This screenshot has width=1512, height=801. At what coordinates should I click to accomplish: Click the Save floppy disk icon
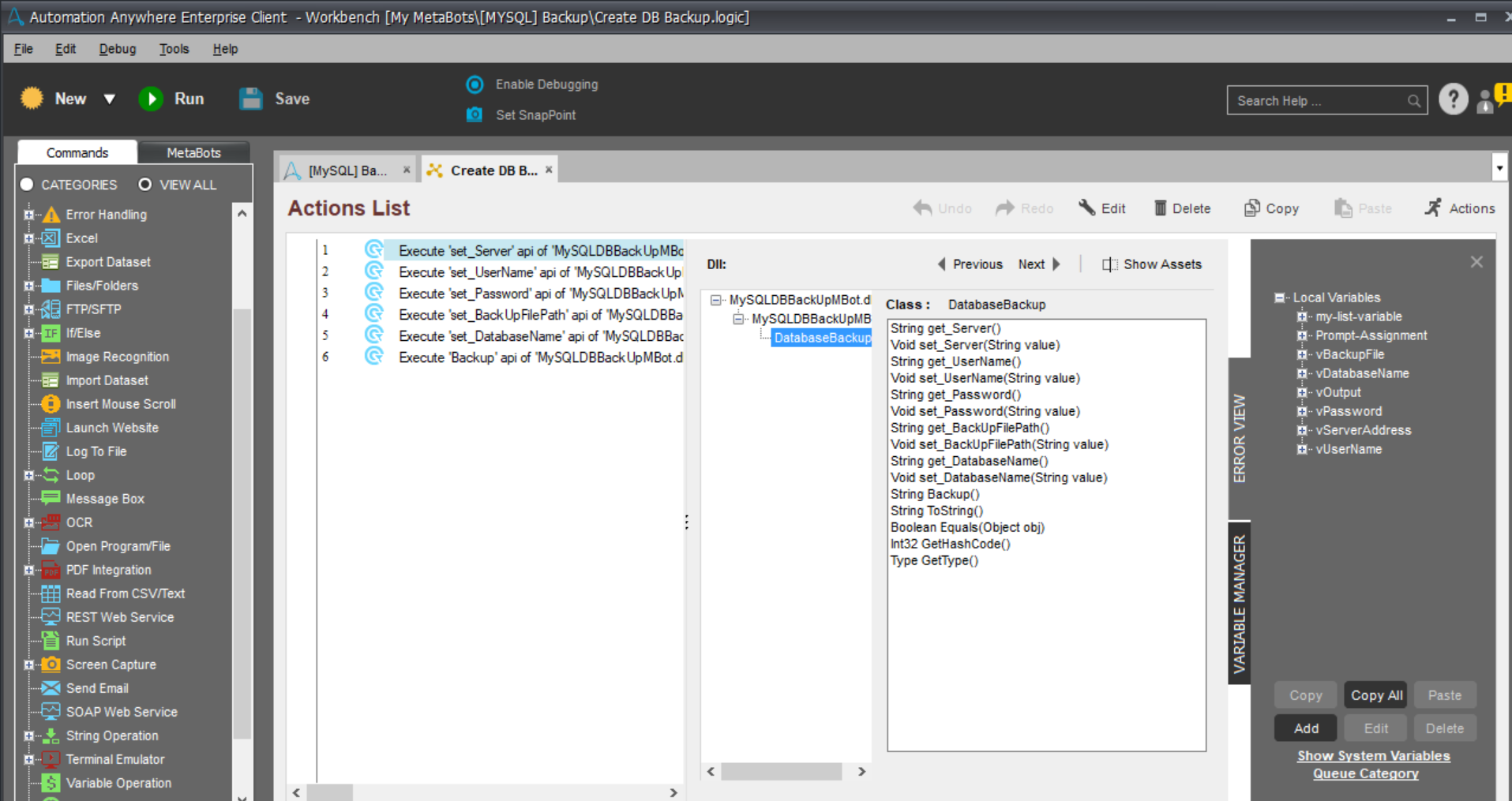251,99
